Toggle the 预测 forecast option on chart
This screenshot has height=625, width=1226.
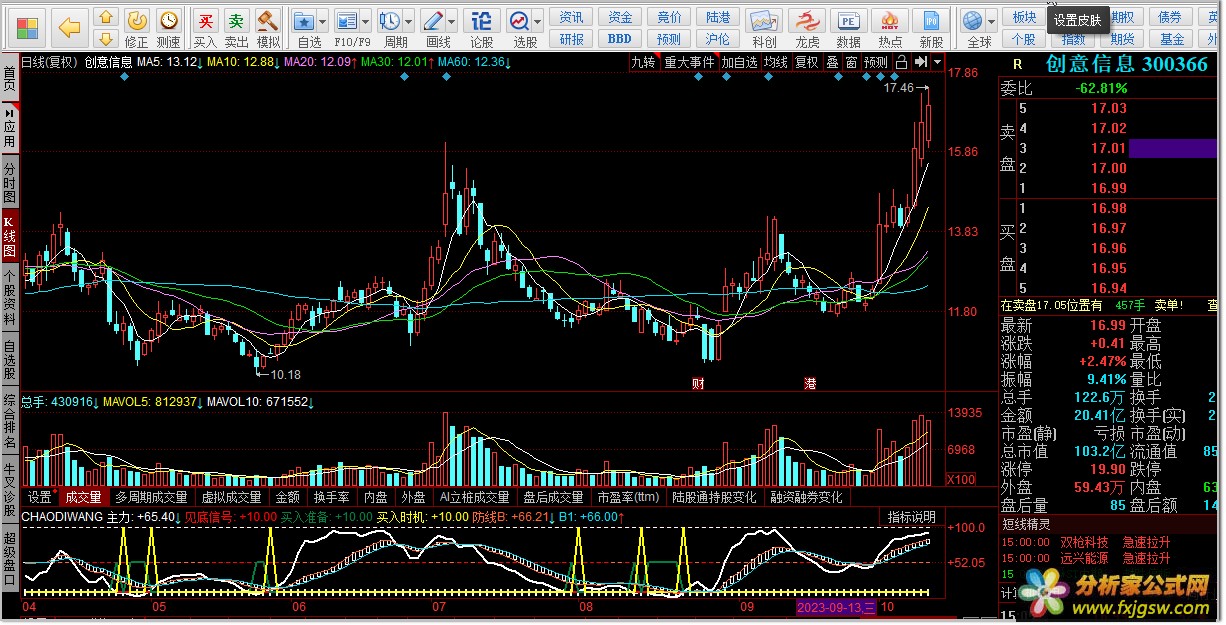pyautogui.click(x=876, y=62)
